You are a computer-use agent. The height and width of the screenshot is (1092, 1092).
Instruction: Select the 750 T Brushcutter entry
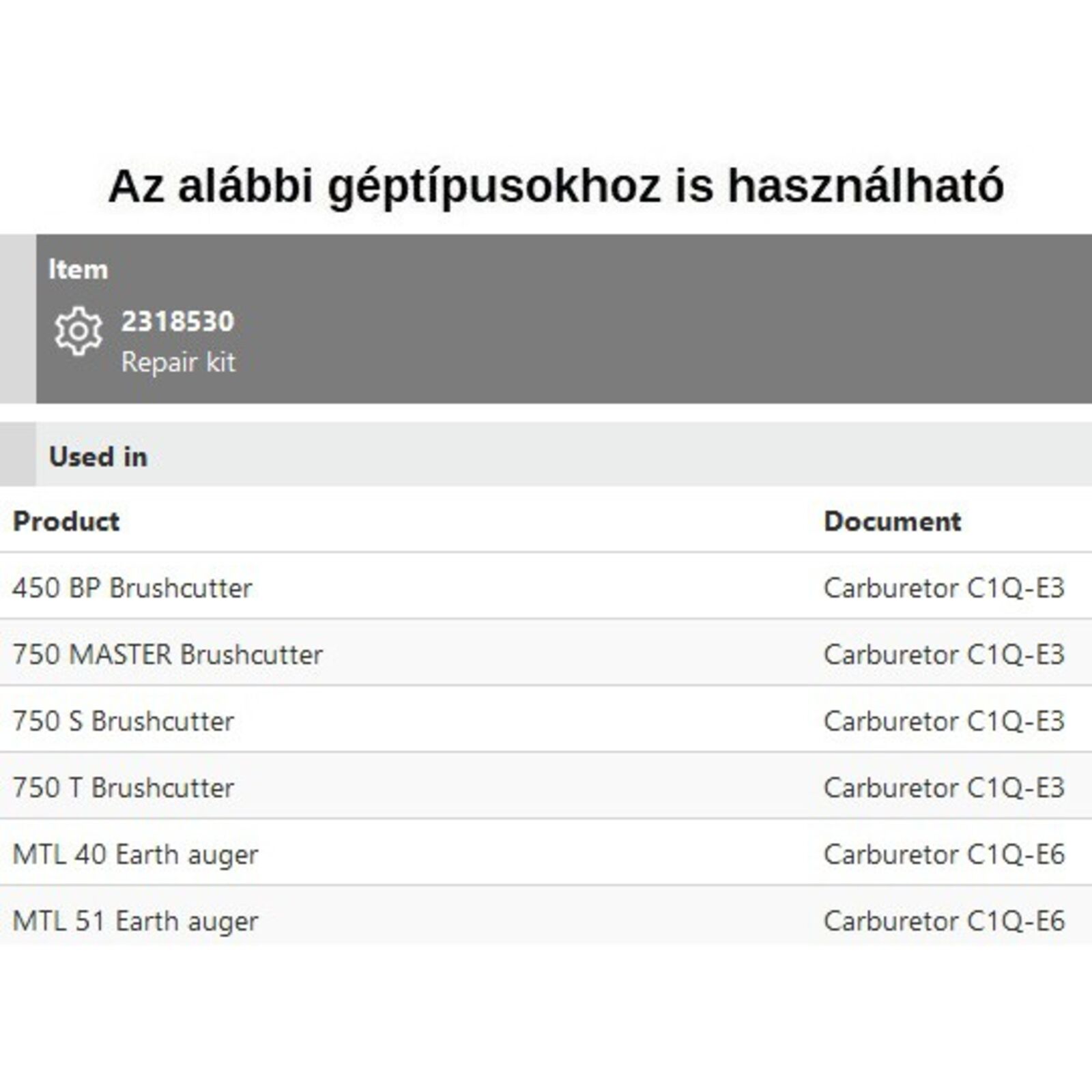point(124,788)
